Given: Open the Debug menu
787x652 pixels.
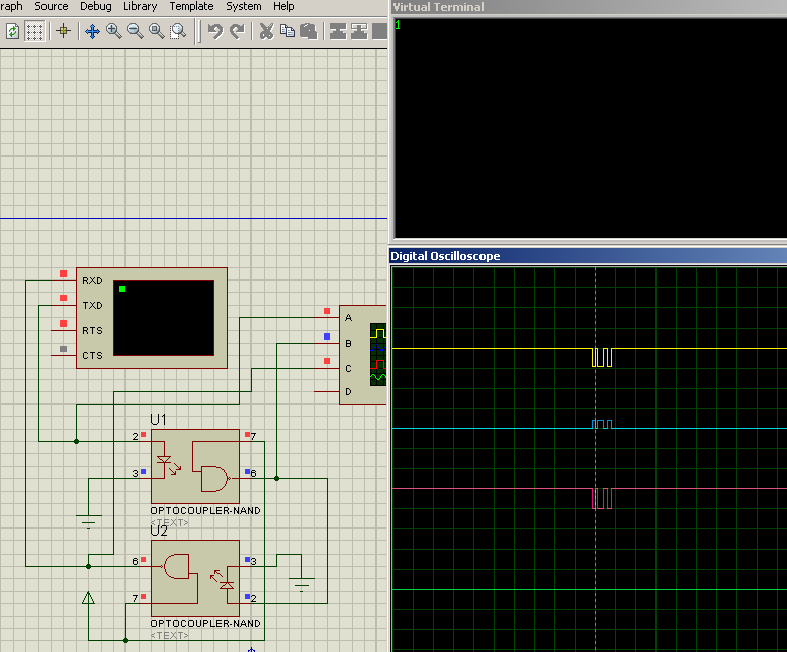Looking at the screenshot, I should tap(96, 6).
